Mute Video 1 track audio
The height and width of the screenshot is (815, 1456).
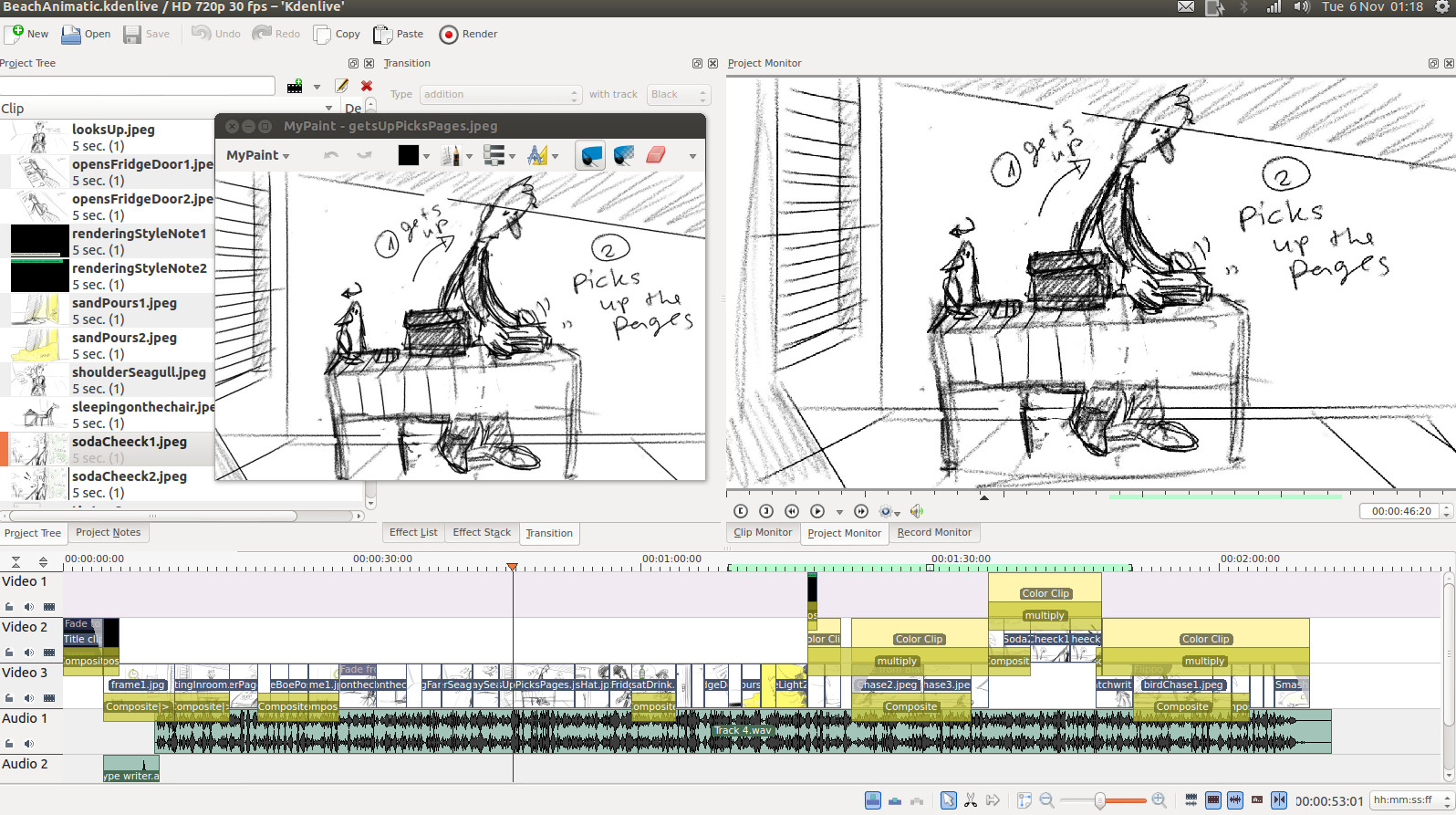[x=29, y=607]
